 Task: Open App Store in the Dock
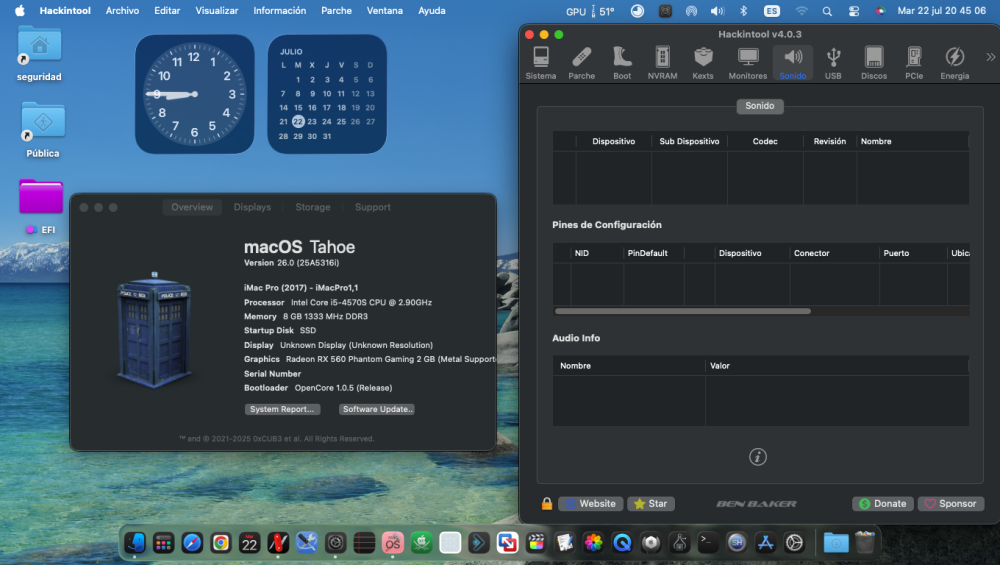click(765, 543)
